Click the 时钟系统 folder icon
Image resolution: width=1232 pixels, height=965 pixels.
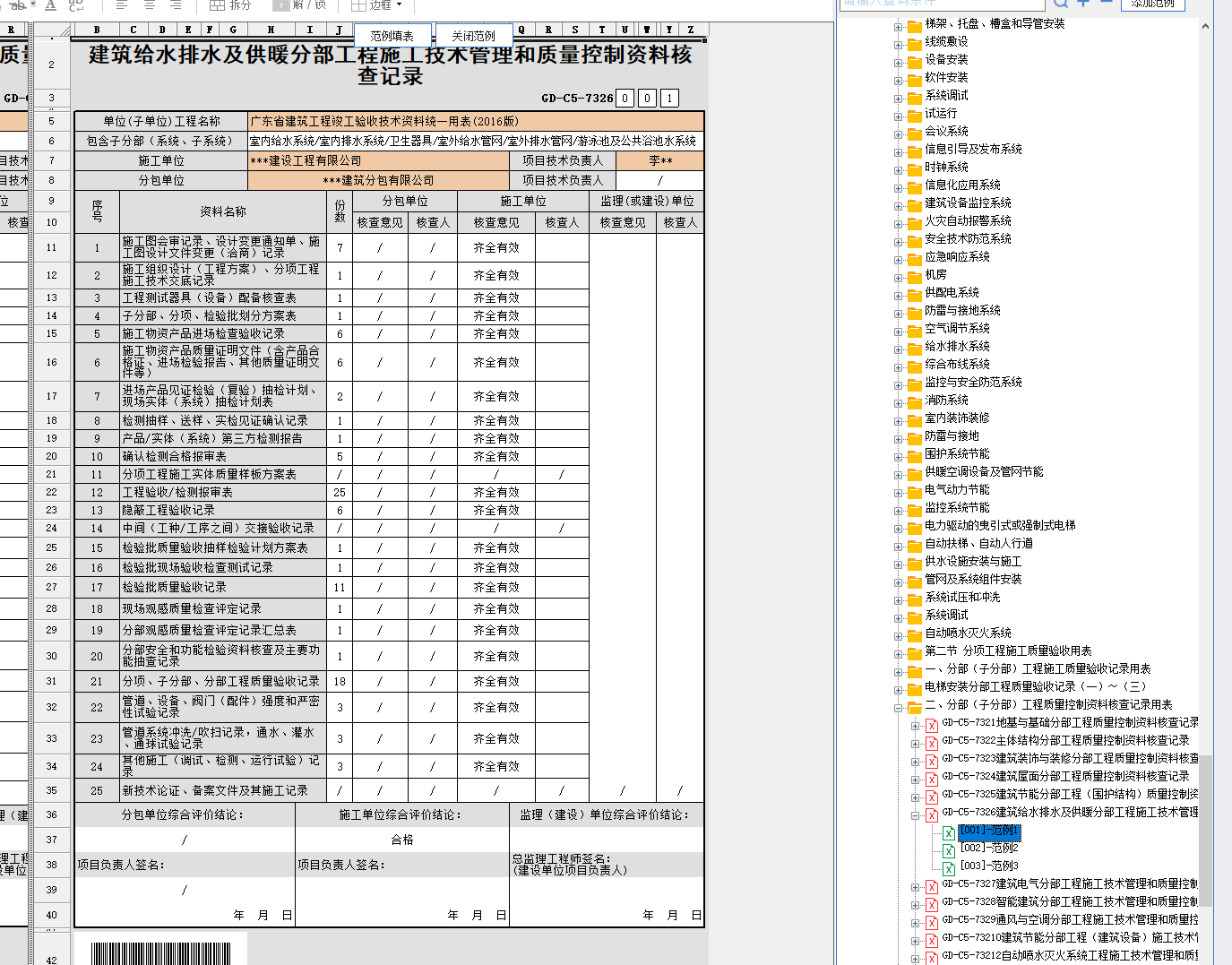[914, 168]
